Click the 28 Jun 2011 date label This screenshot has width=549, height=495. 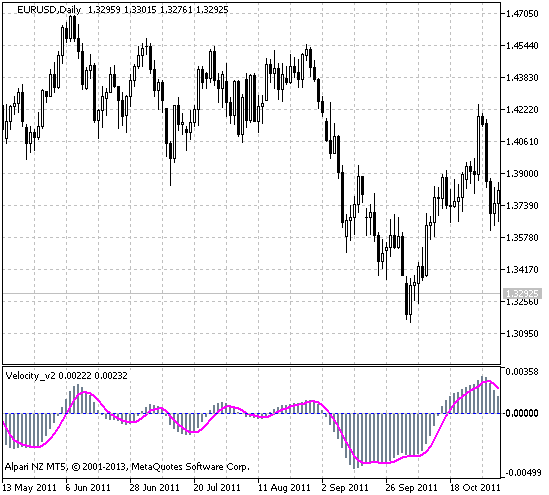click(x=154, y=488)
